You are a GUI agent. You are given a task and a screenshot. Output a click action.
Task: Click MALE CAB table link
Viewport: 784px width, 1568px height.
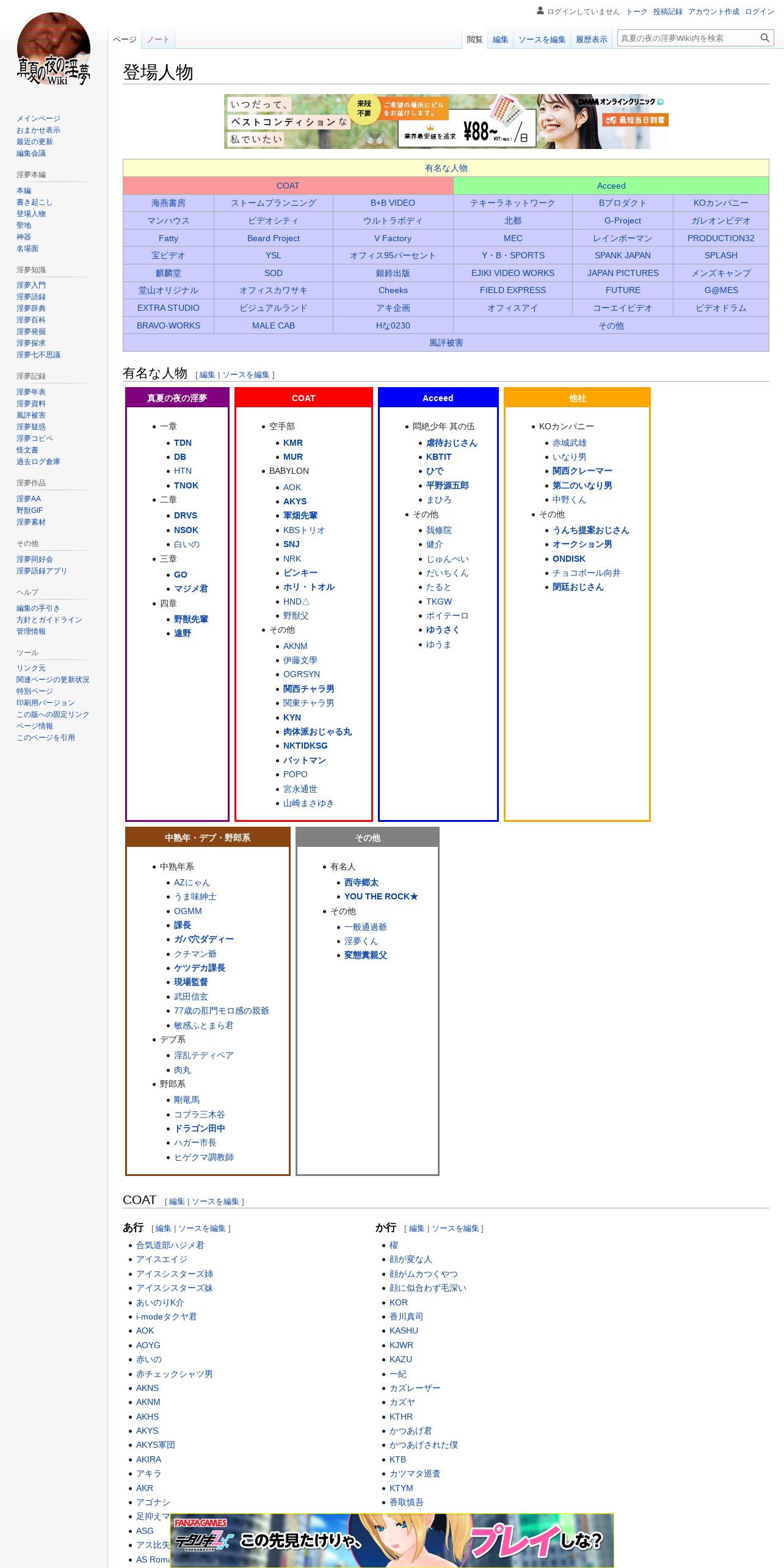[274, 325]
